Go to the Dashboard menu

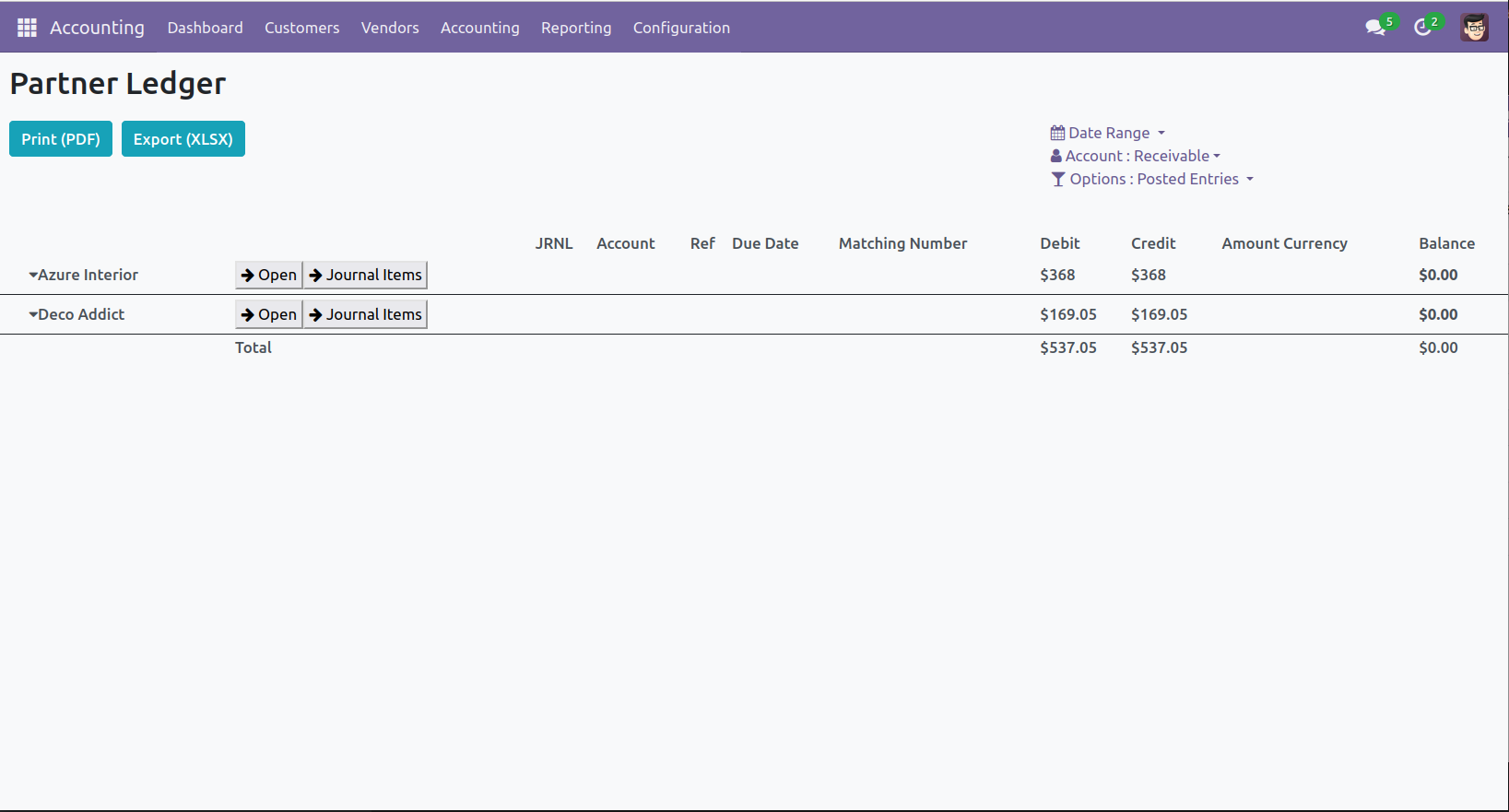pyautogui.click(x=205, y=28)
